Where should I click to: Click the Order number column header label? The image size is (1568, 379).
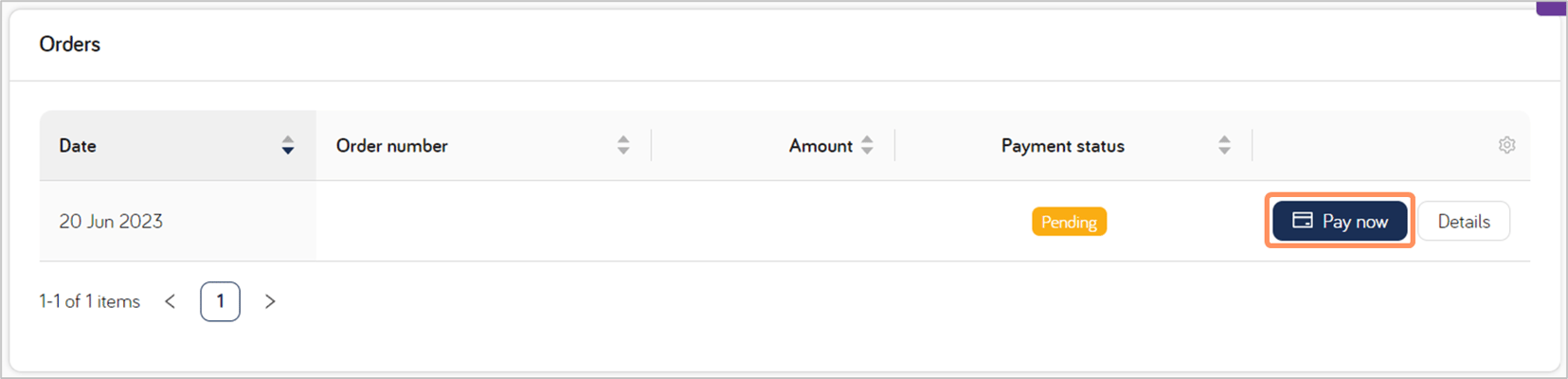pyautogui.click(x=392, y=146)
